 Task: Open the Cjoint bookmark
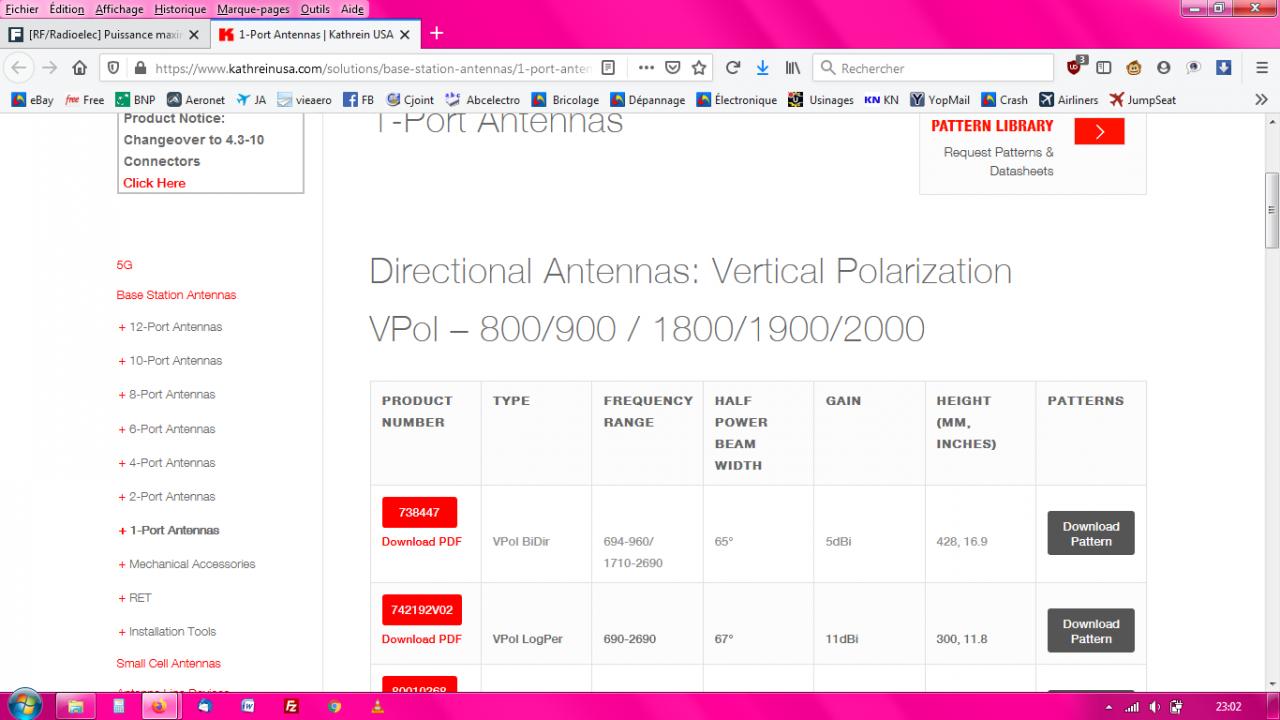pos(410,100)
